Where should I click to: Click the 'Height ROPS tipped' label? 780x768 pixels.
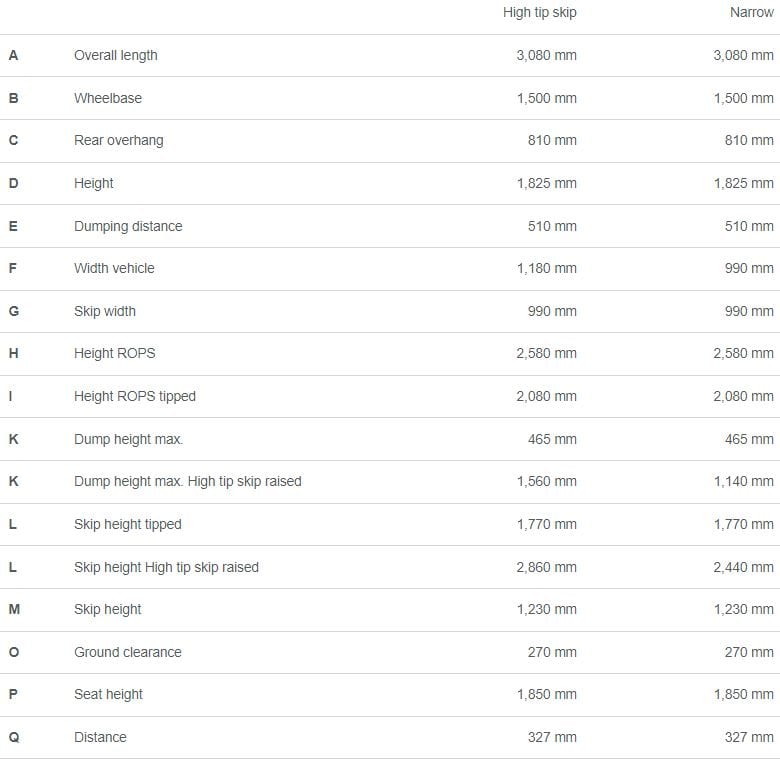click(x=135, y=396)
